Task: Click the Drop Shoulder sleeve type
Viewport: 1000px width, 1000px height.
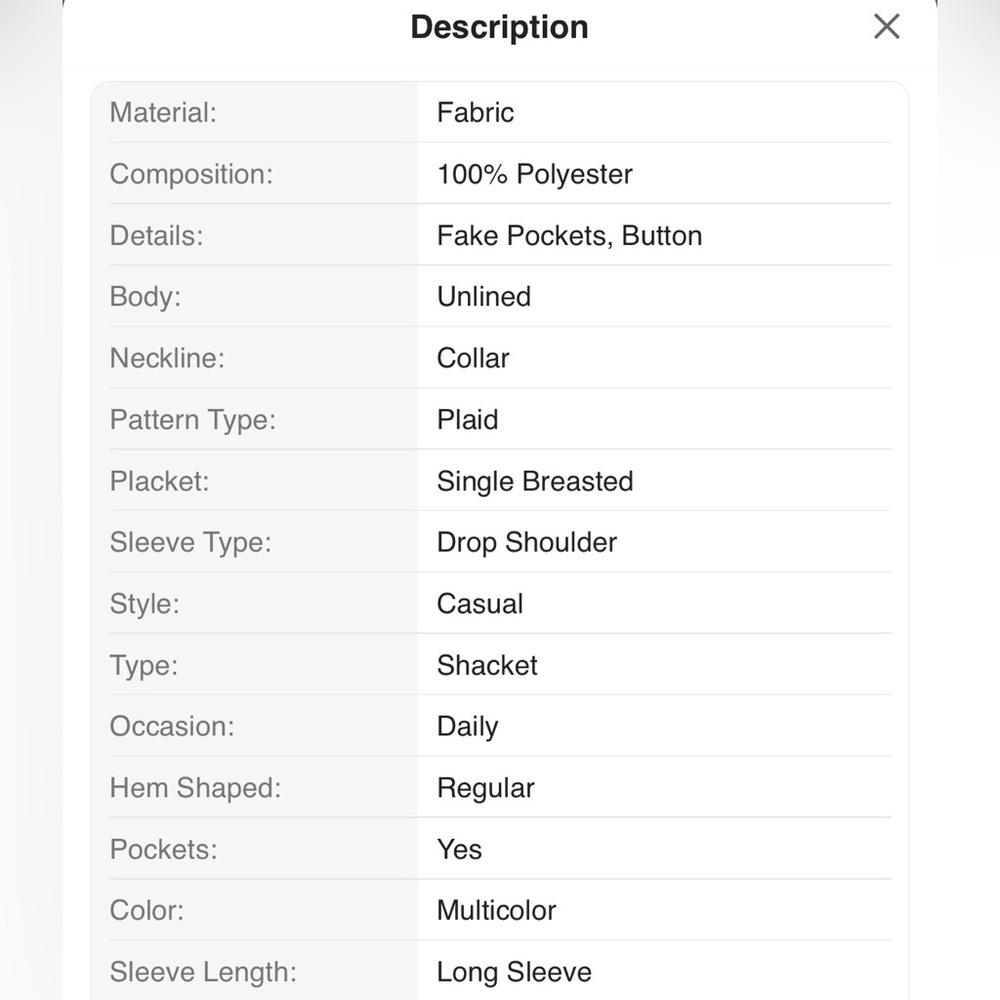Action: coord(527,542)
